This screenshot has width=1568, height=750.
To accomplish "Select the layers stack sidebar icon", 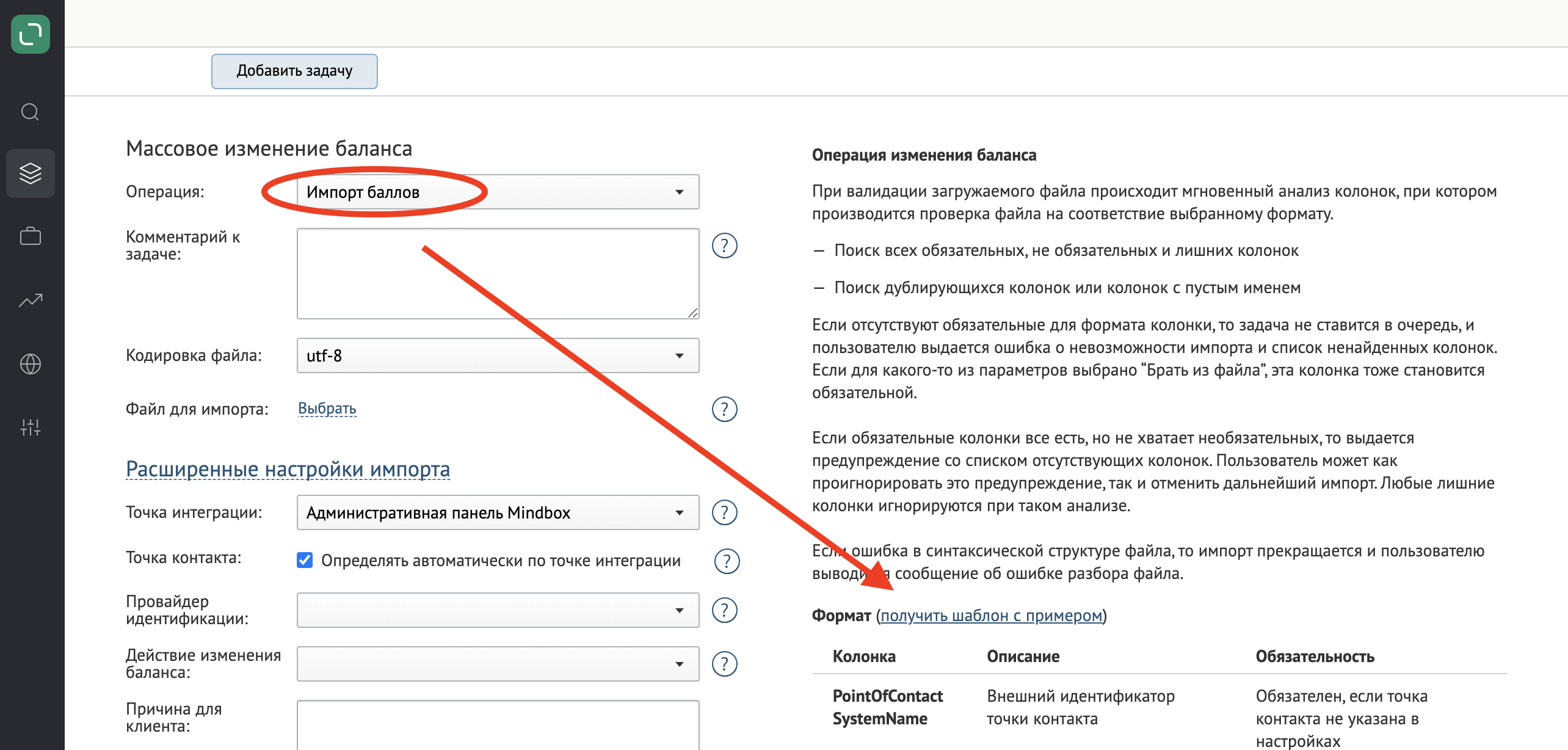I will tap(31, 173).
